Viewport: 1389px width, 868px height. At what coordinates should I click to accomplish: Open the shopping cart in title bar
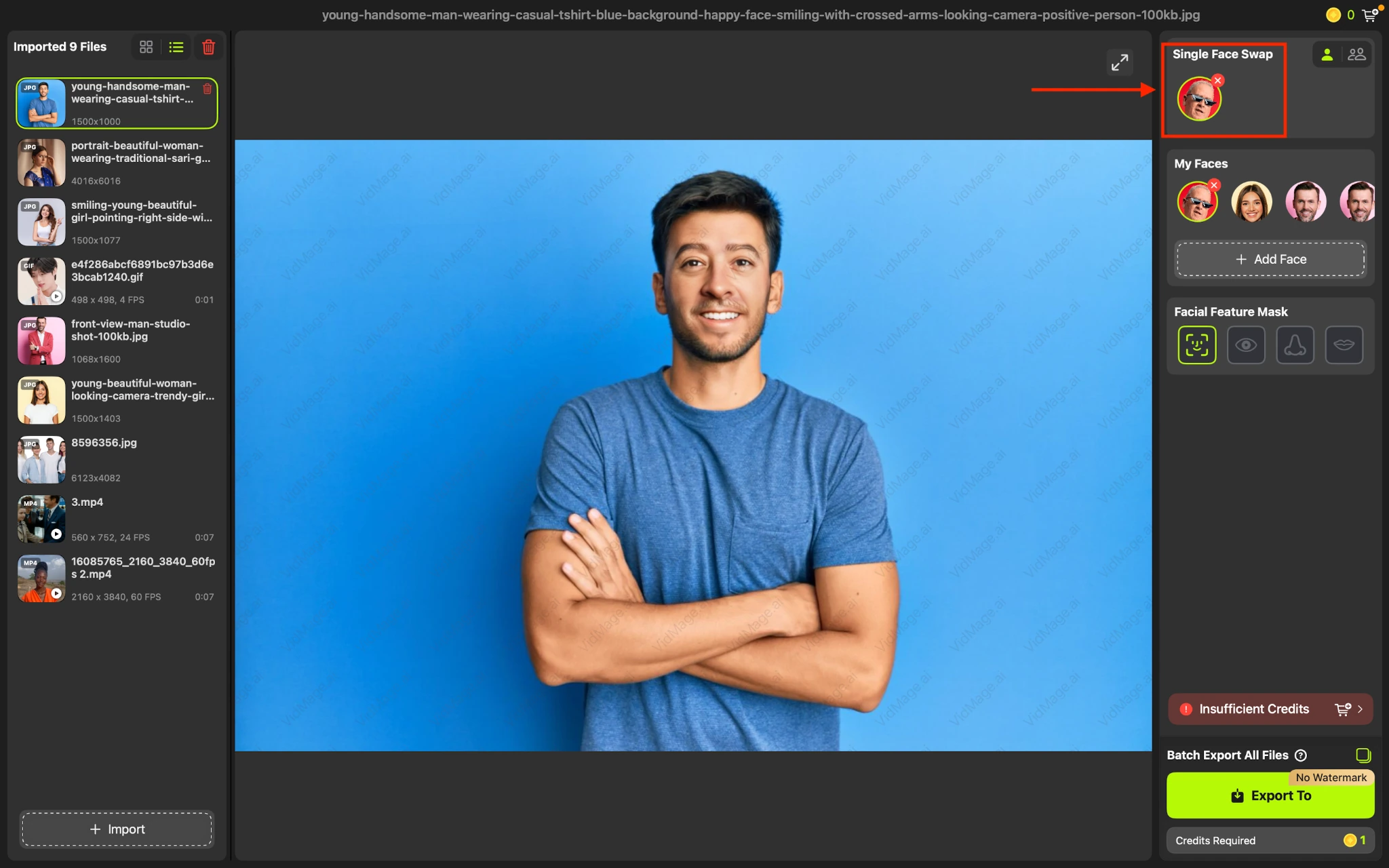tap(1371, 14)
